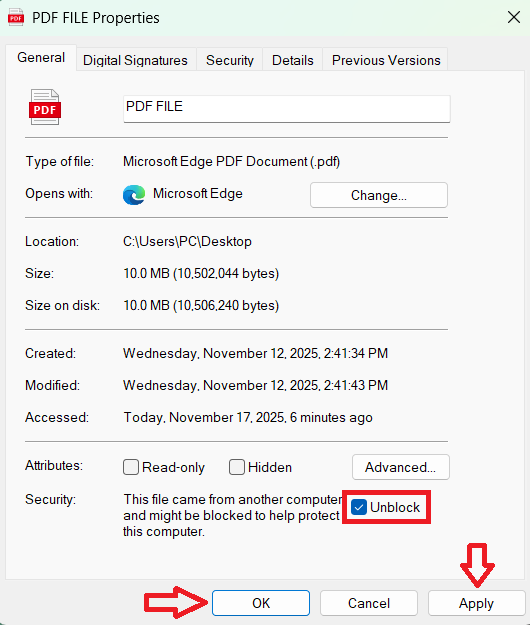This screenshot has width=531, height=625.
Task: Go to the Details tab
Action: [x=293, y=60]
